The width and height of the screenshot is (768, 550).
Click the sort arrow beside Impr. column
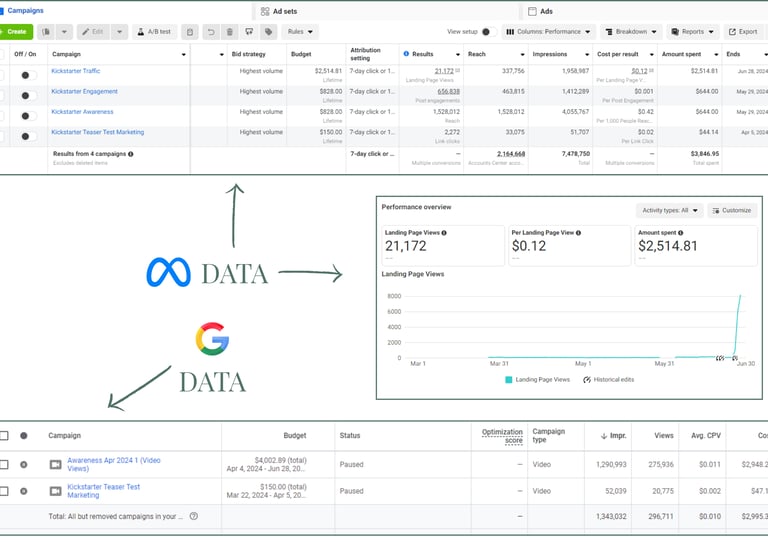603,436
